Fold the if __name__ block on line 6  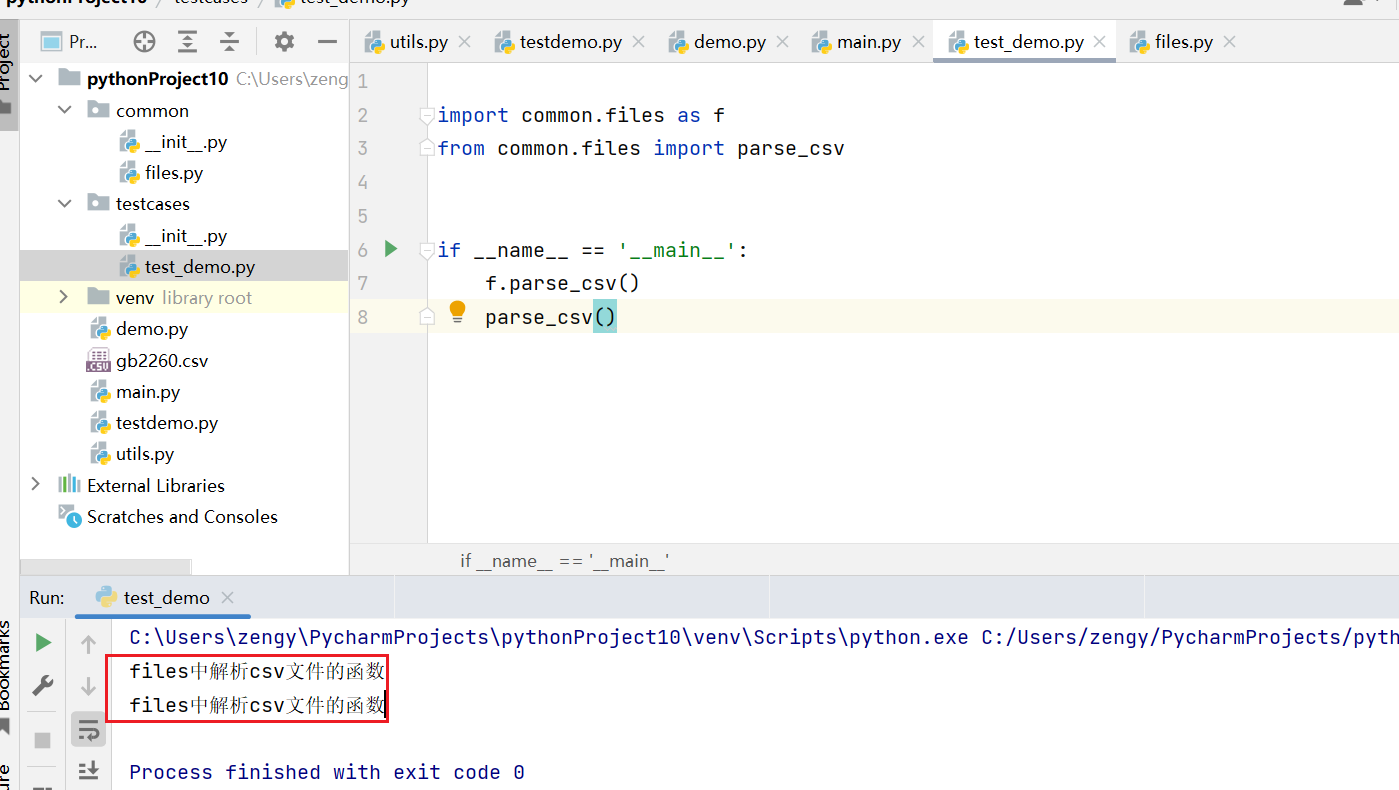[427, 250]
